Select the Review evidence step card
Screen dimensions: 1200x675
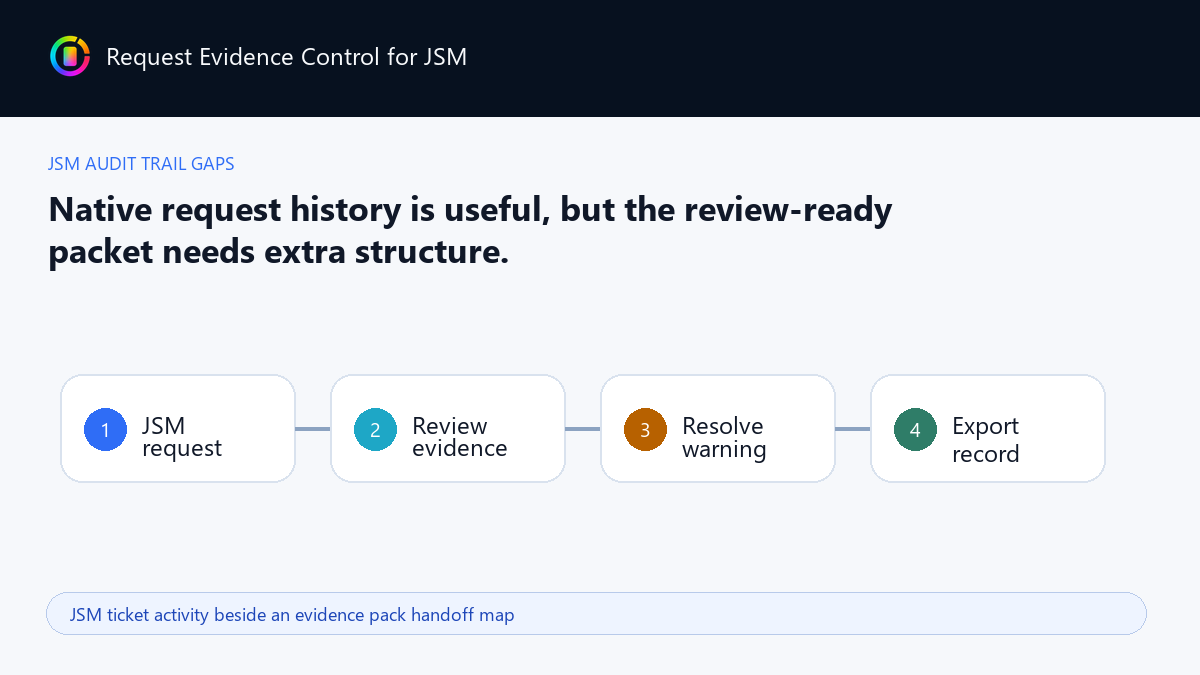[448, 429]
